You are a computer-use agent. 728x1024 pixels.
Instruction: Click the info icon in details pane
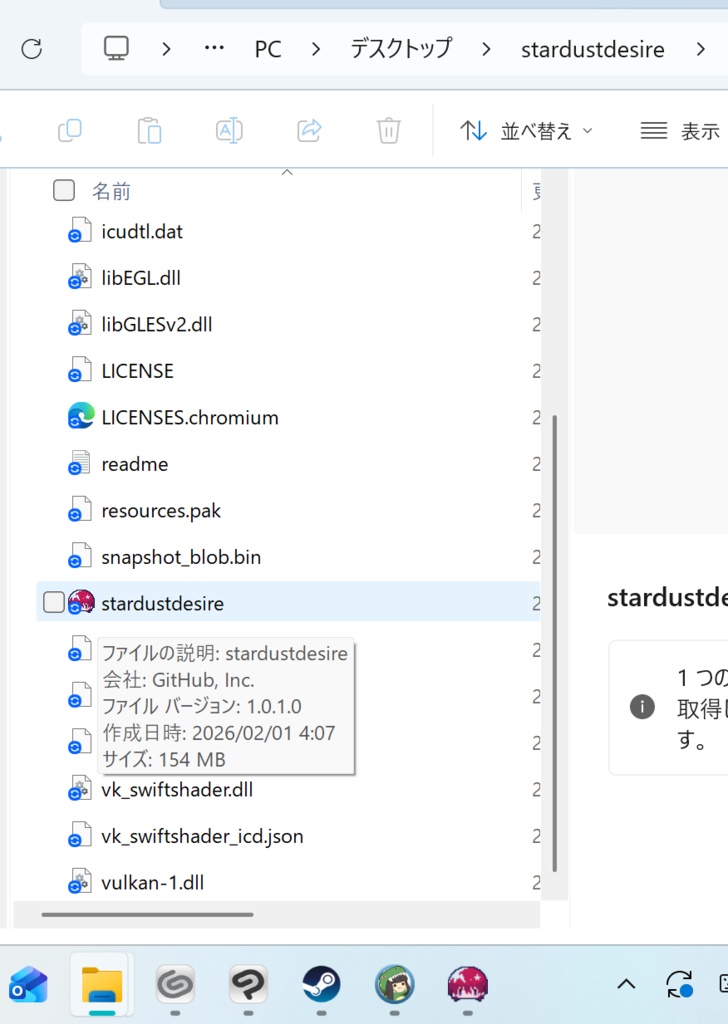[x=642, y=707]
